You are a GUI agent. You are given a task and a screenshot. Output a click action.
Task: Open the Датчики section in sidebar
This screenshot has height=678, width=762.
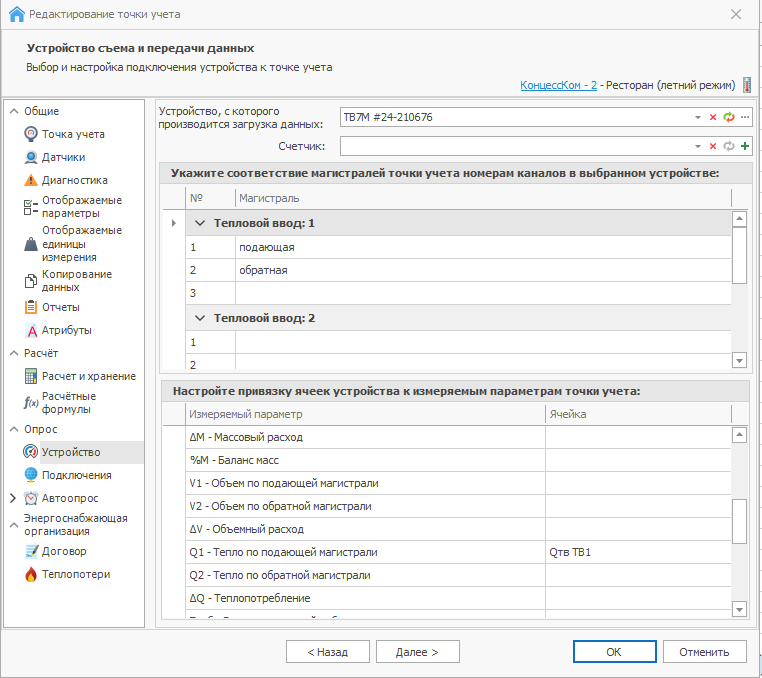point(63,157)
